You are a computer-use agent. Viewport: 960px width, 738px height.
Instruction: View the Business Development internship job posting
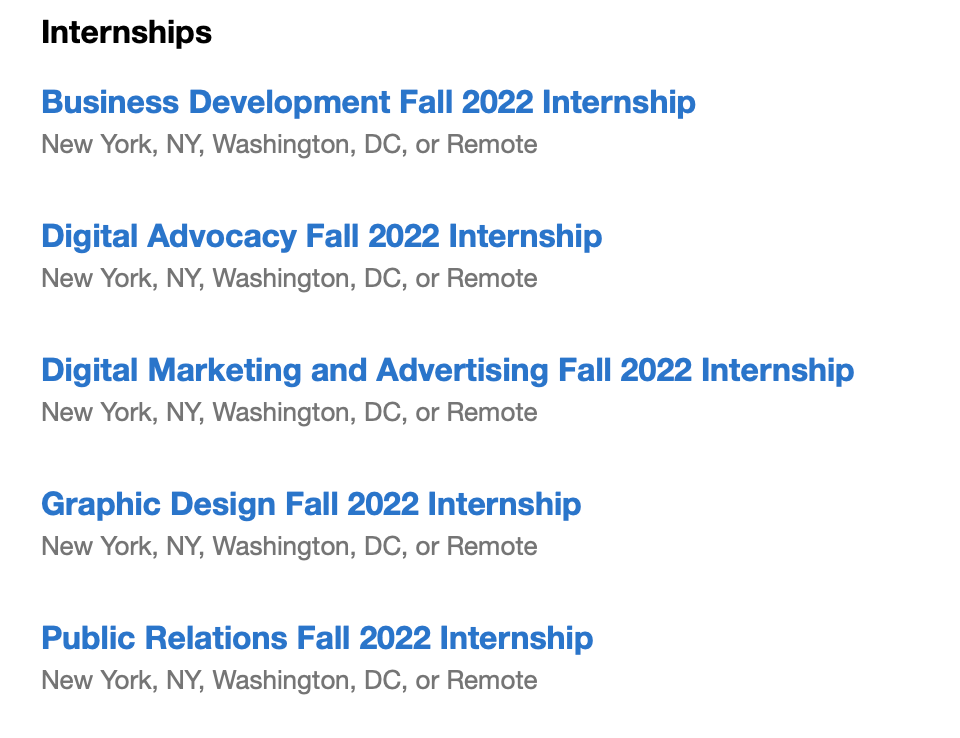[368, 102]
